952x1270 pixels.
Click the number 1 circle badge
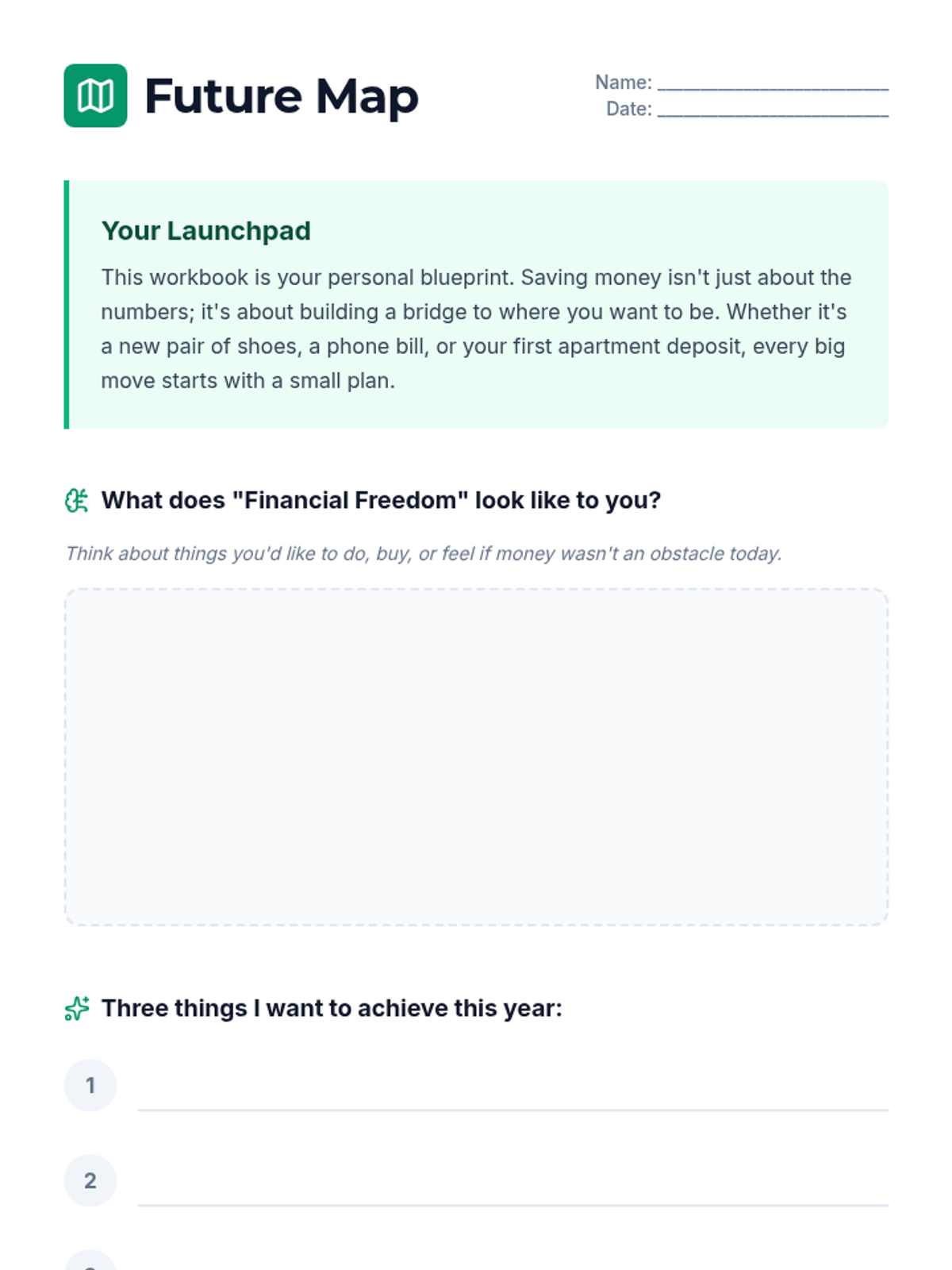pyautogui.click(x=90, y=1085)
